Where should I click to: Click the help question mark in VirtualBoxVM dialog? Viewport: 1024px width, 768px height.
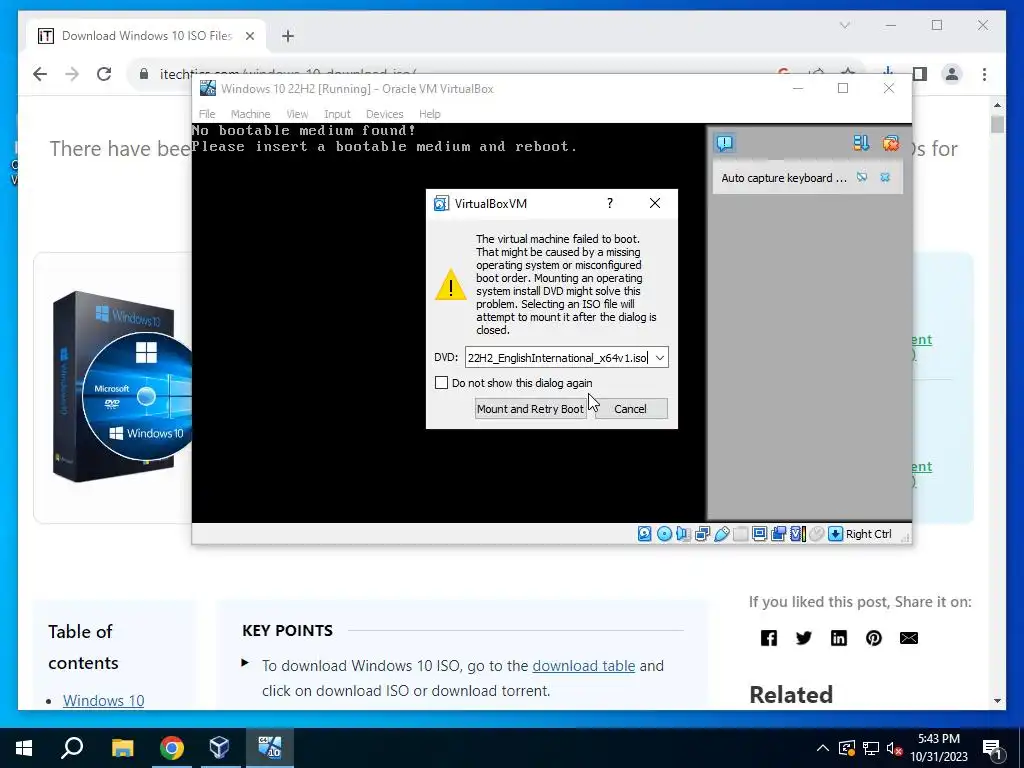click(610, 203)
